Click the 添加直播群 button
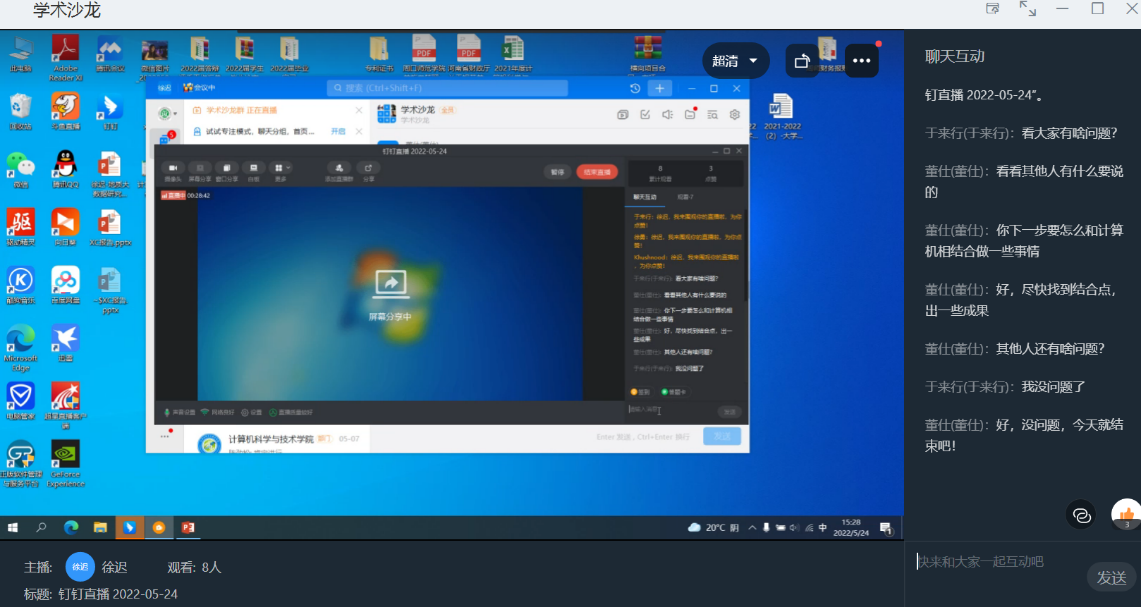This screenshot has height=607, width=1141. point(339,172)
